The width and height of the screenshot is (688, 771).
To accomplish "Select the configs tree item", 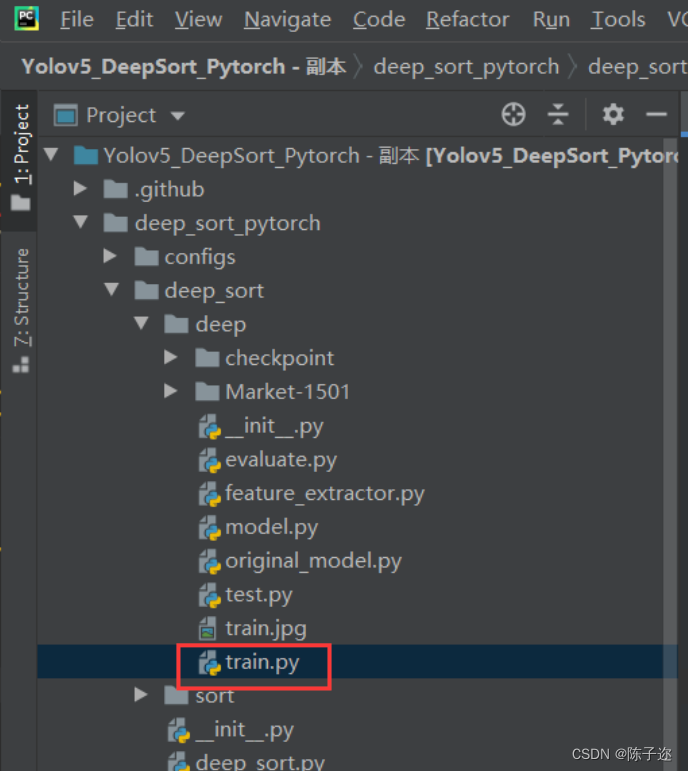I will point(200,257).
